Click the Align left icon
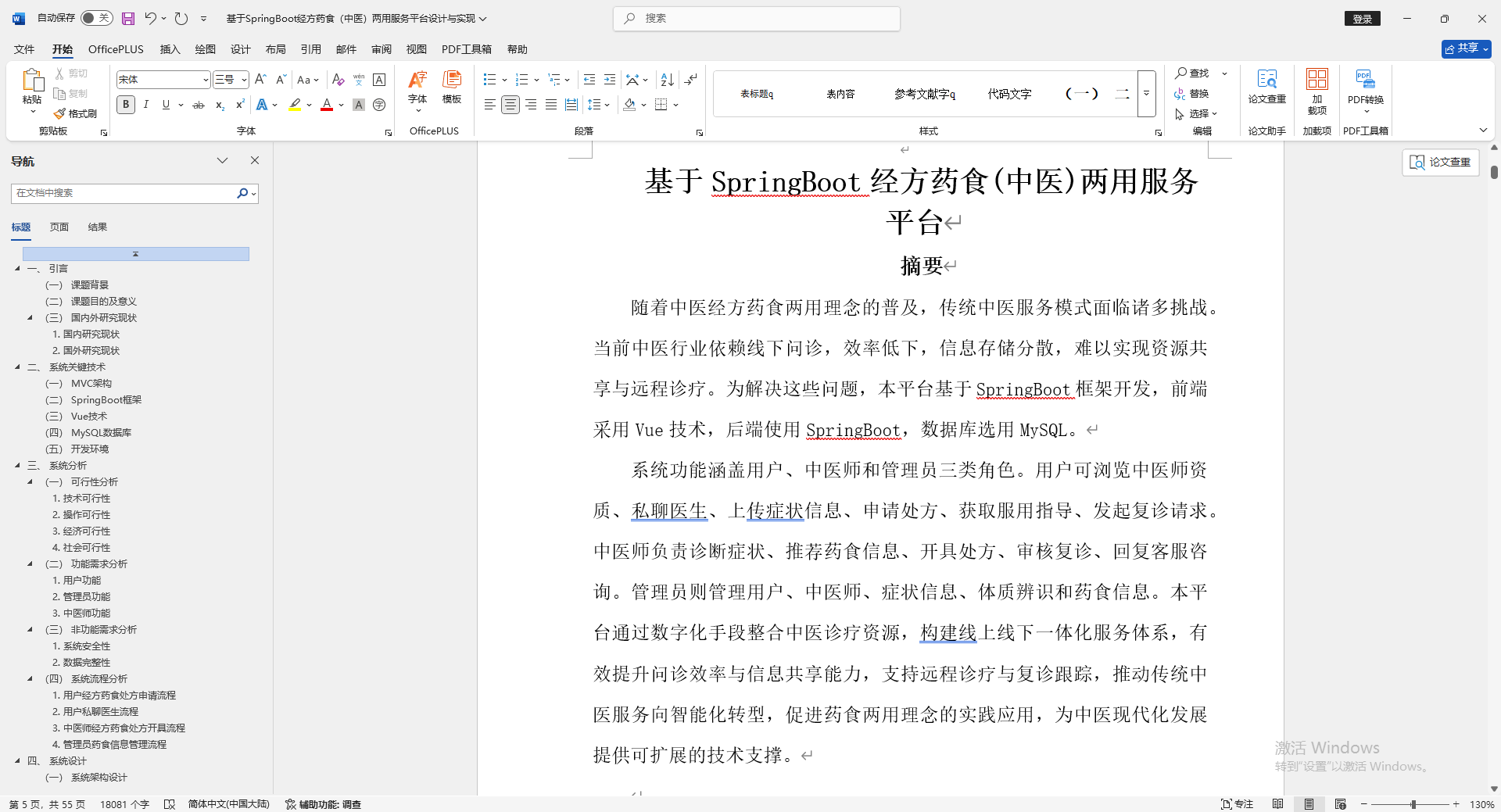 [x=490, y=105]
